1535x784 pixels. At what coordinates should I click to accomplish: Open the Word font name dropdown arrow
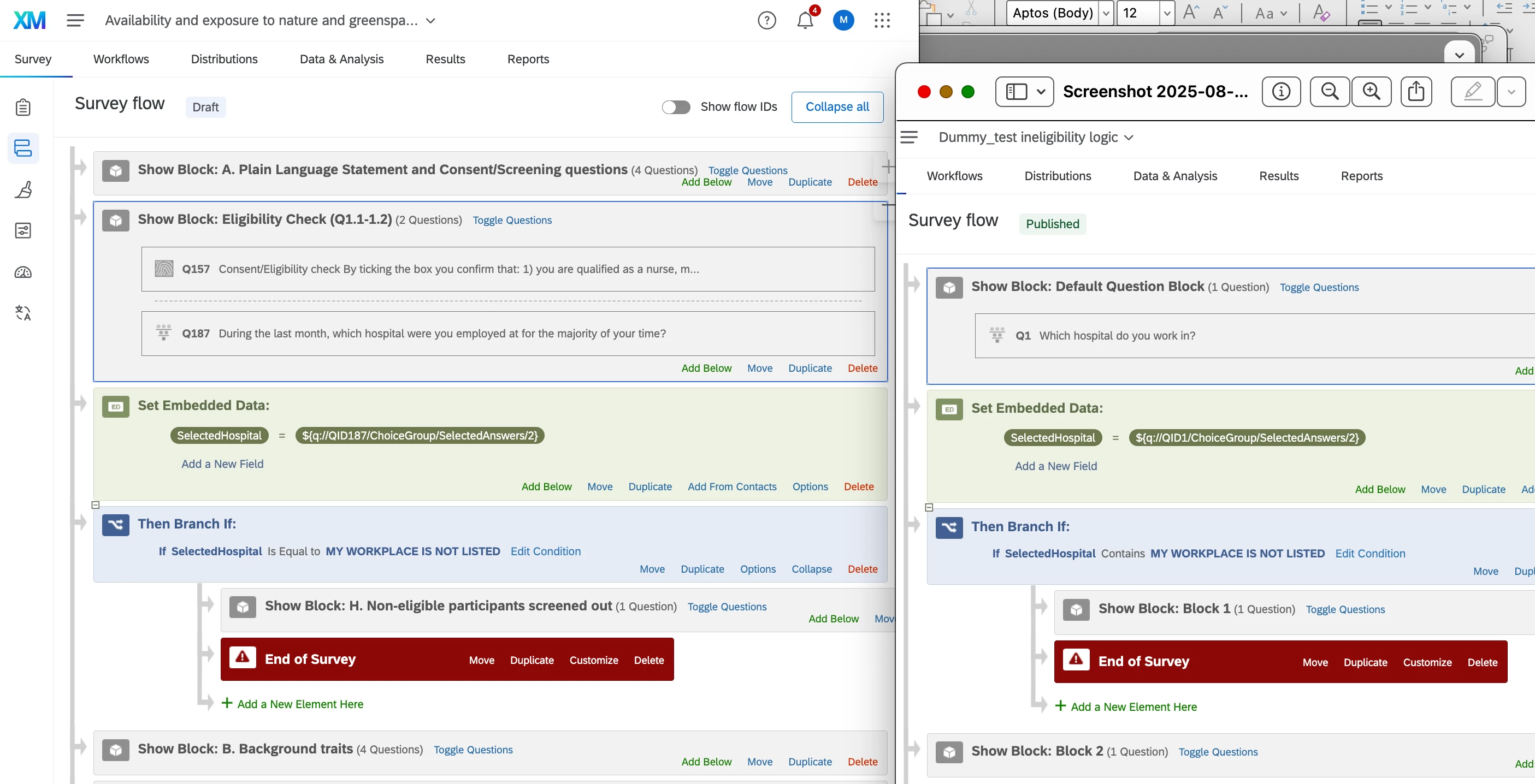[1106, 13]
